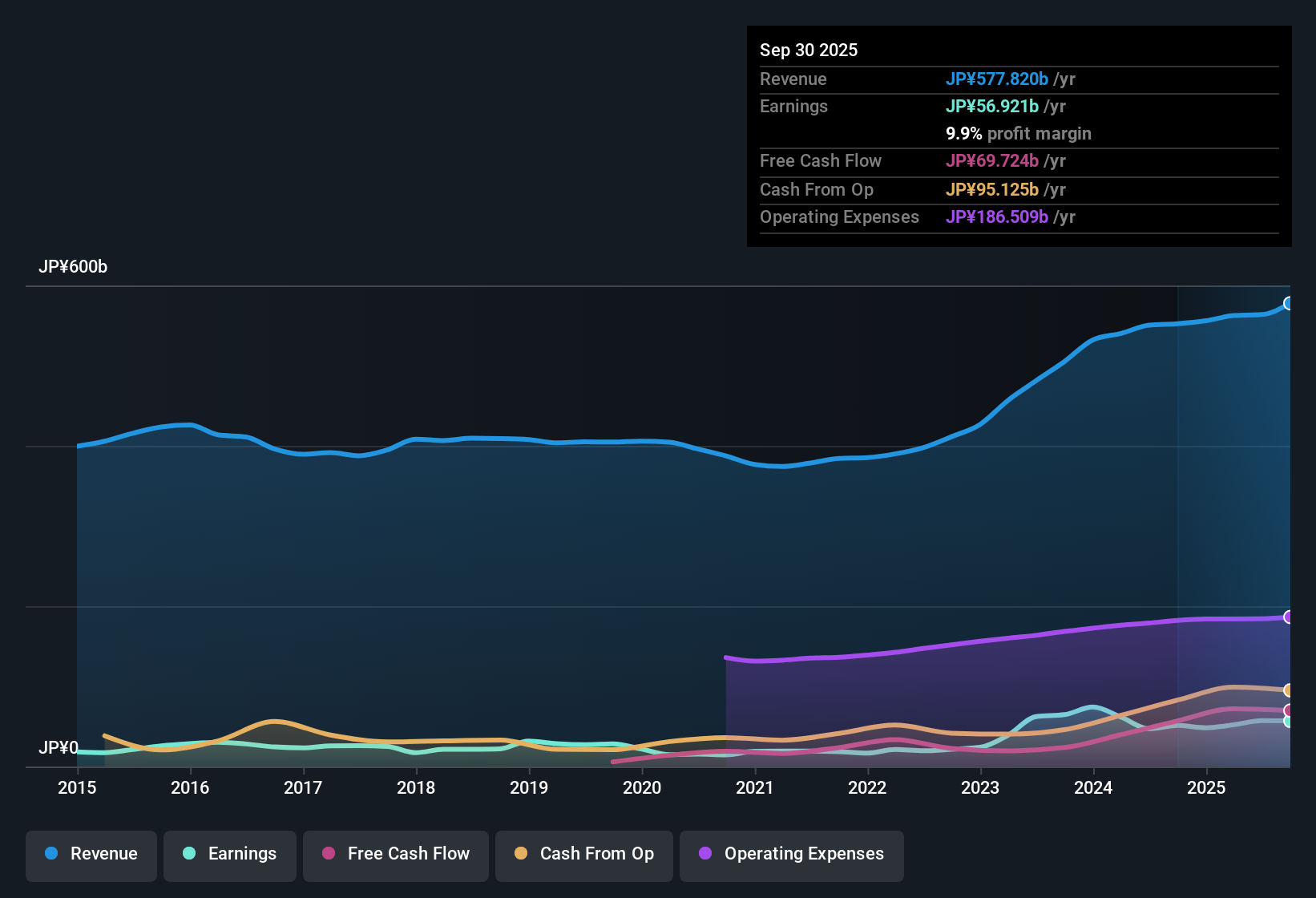Click the Revenue legend button
Viewport: 1316px width, 898px height.
[x=91, y=855]
